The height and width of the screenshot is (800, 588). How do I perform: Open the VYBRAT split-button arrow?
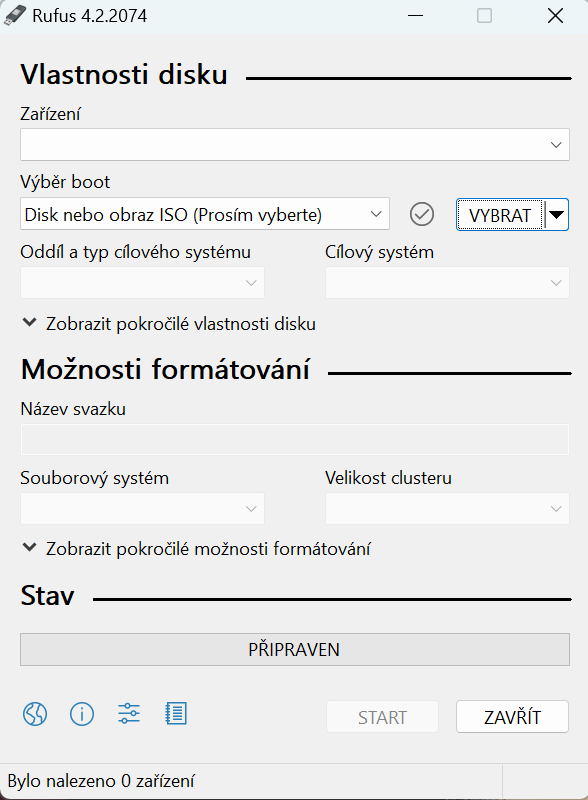click(x=556, y=215)
